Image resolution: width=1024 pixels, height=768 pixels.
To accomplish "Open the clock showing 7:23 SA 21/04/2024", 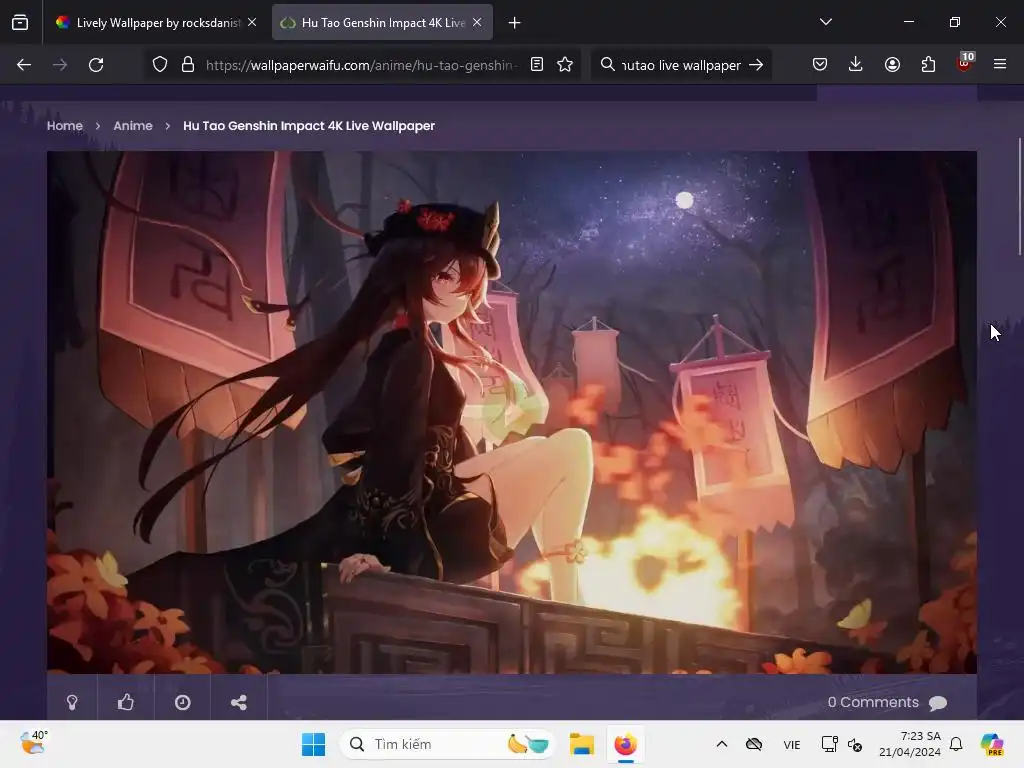I will point(910,744).
